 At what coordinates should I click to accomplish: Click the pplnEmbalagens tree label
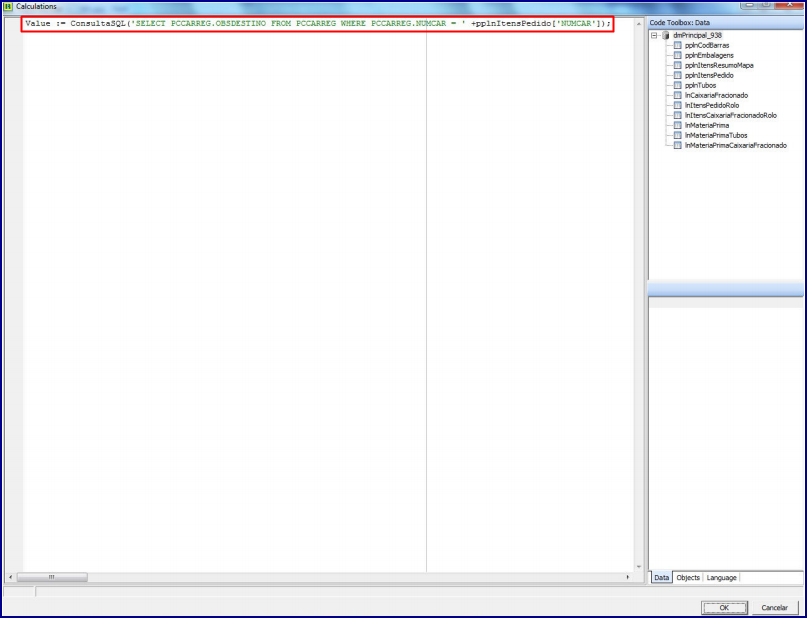point(709,55)
